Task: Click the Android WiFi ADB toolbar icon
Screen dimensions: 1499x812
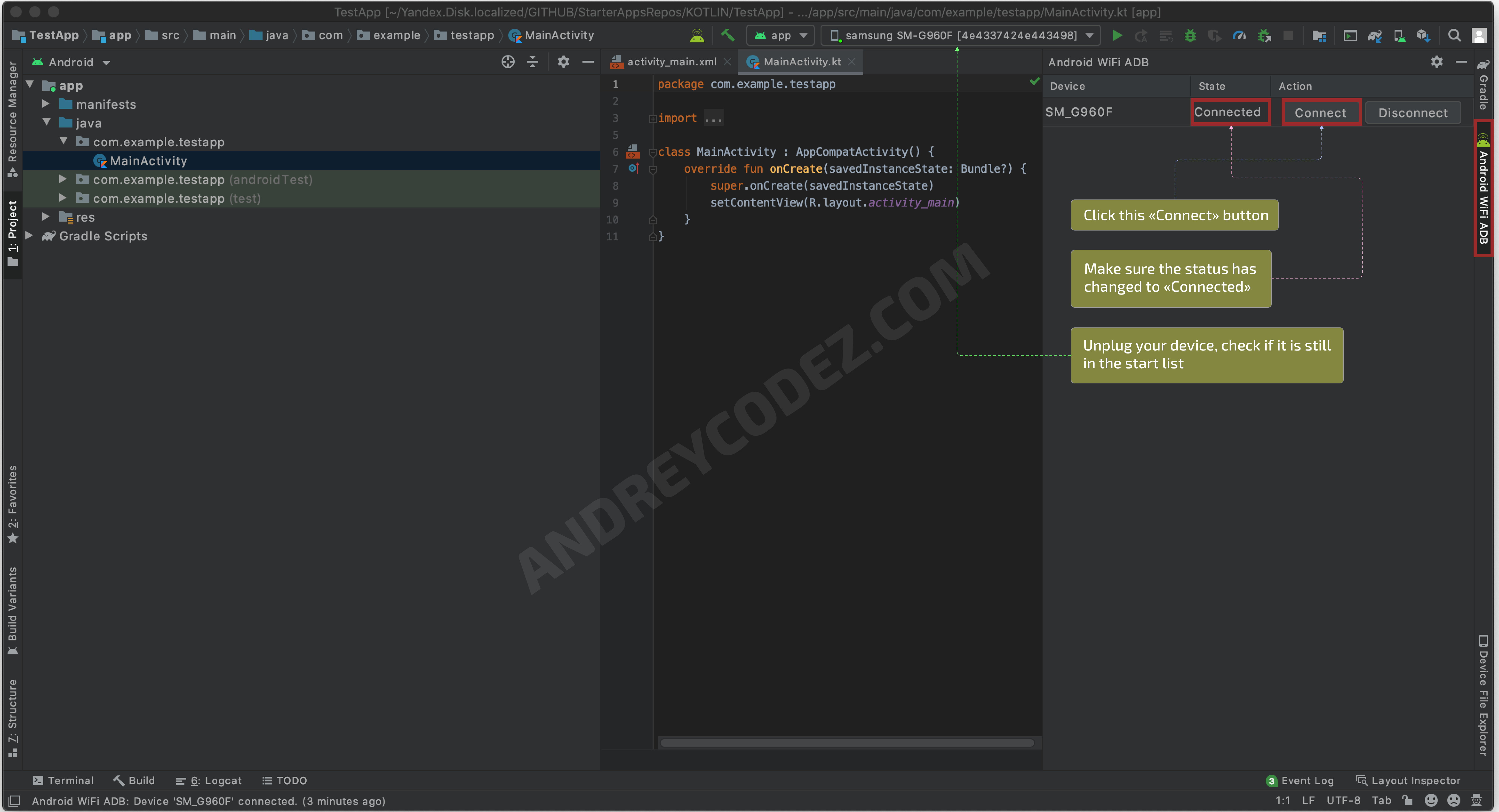Action: click(697, 36)
